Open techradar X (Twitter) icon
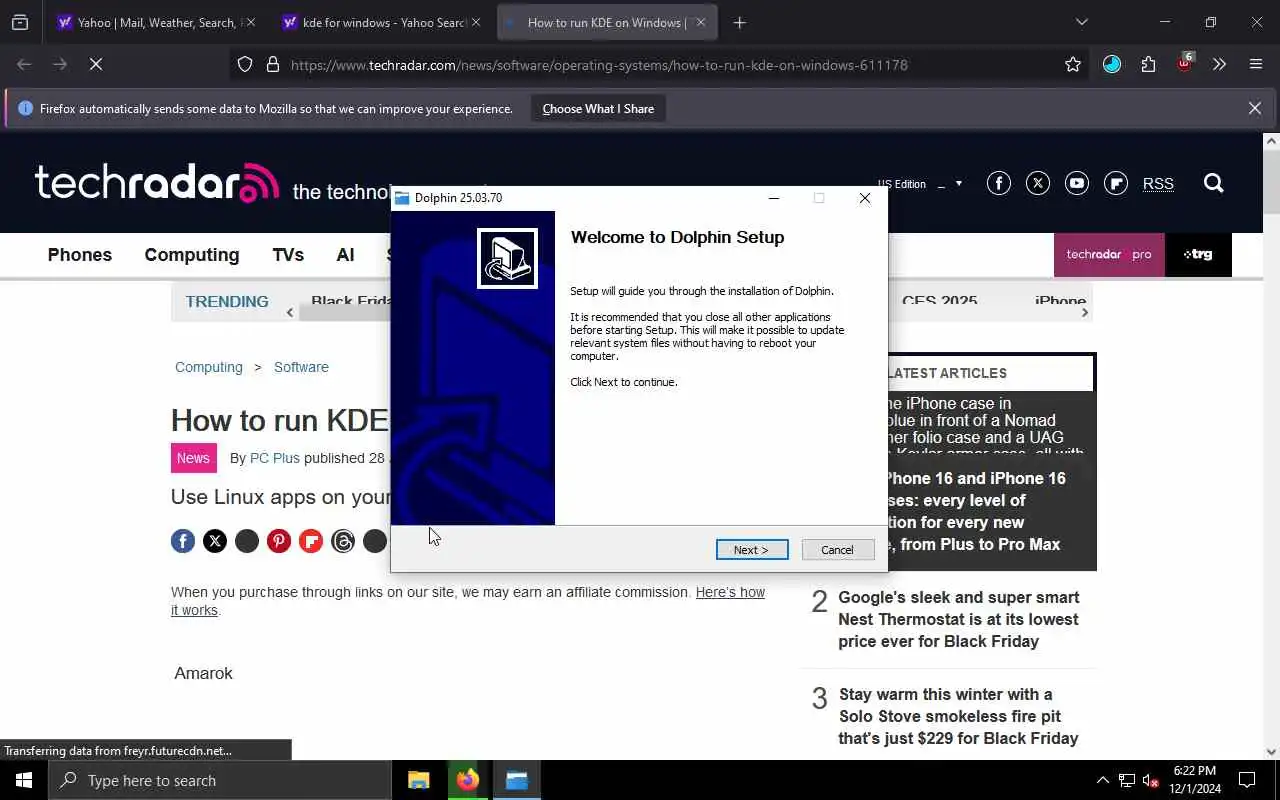This screenshot has width=1280, height=800. coord(1038,183)
